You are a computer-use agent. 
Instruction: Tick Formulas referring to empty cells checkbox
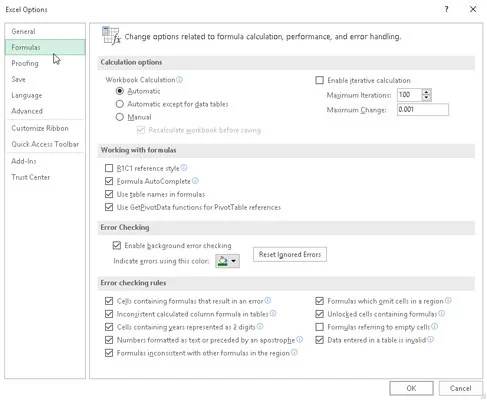pyautogui.click(x=319, y=327)
